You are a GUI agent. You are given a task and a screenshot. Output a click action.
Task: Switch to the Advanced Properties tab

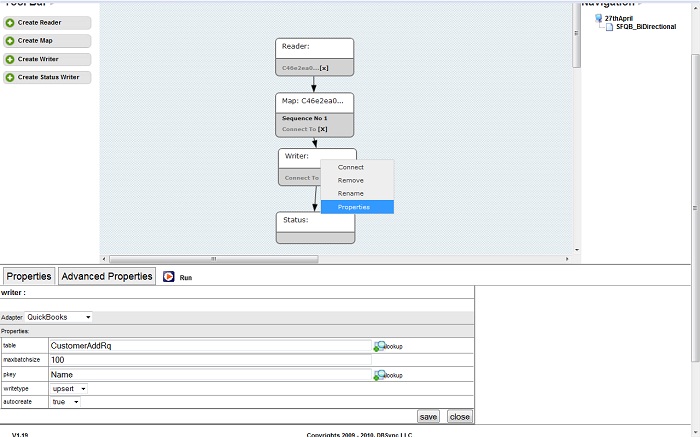coord(107,276)
